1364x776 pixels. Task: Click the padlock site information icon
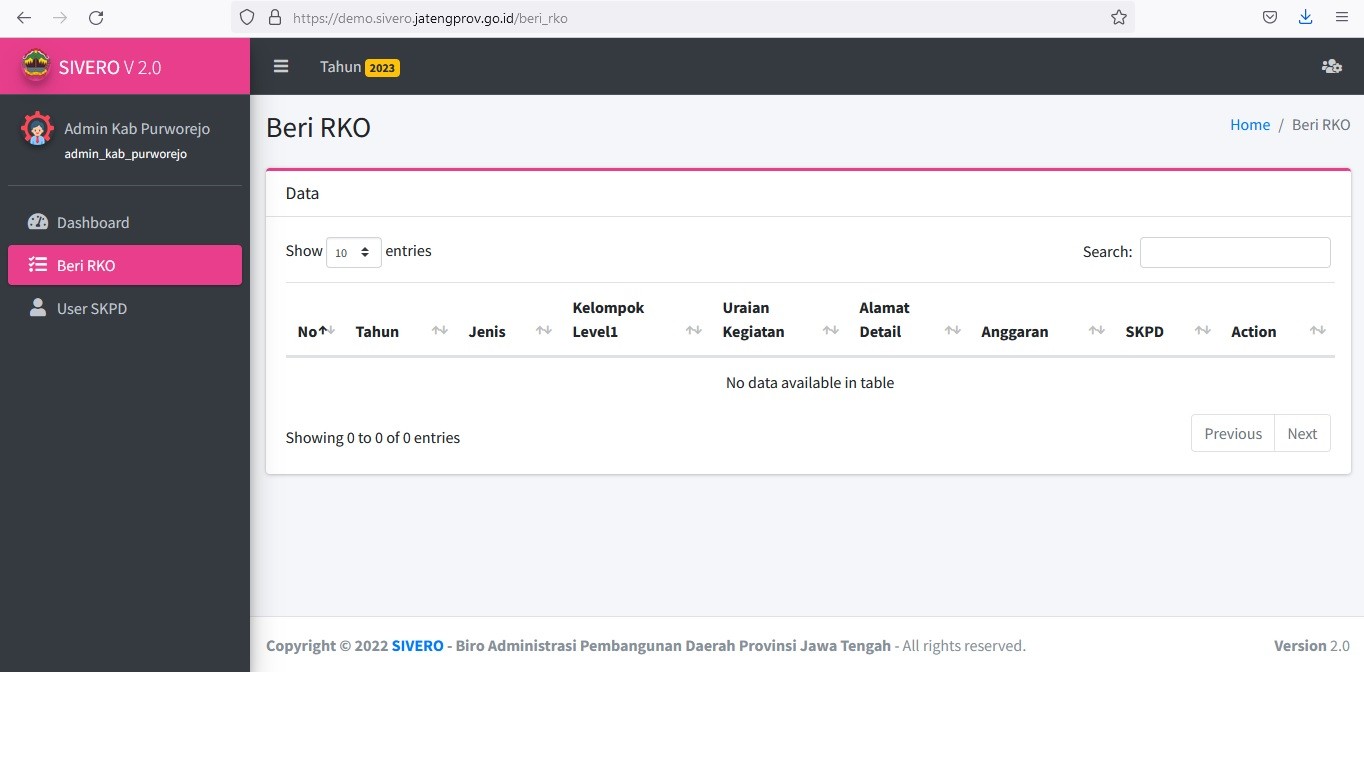[x=275, y=18]
